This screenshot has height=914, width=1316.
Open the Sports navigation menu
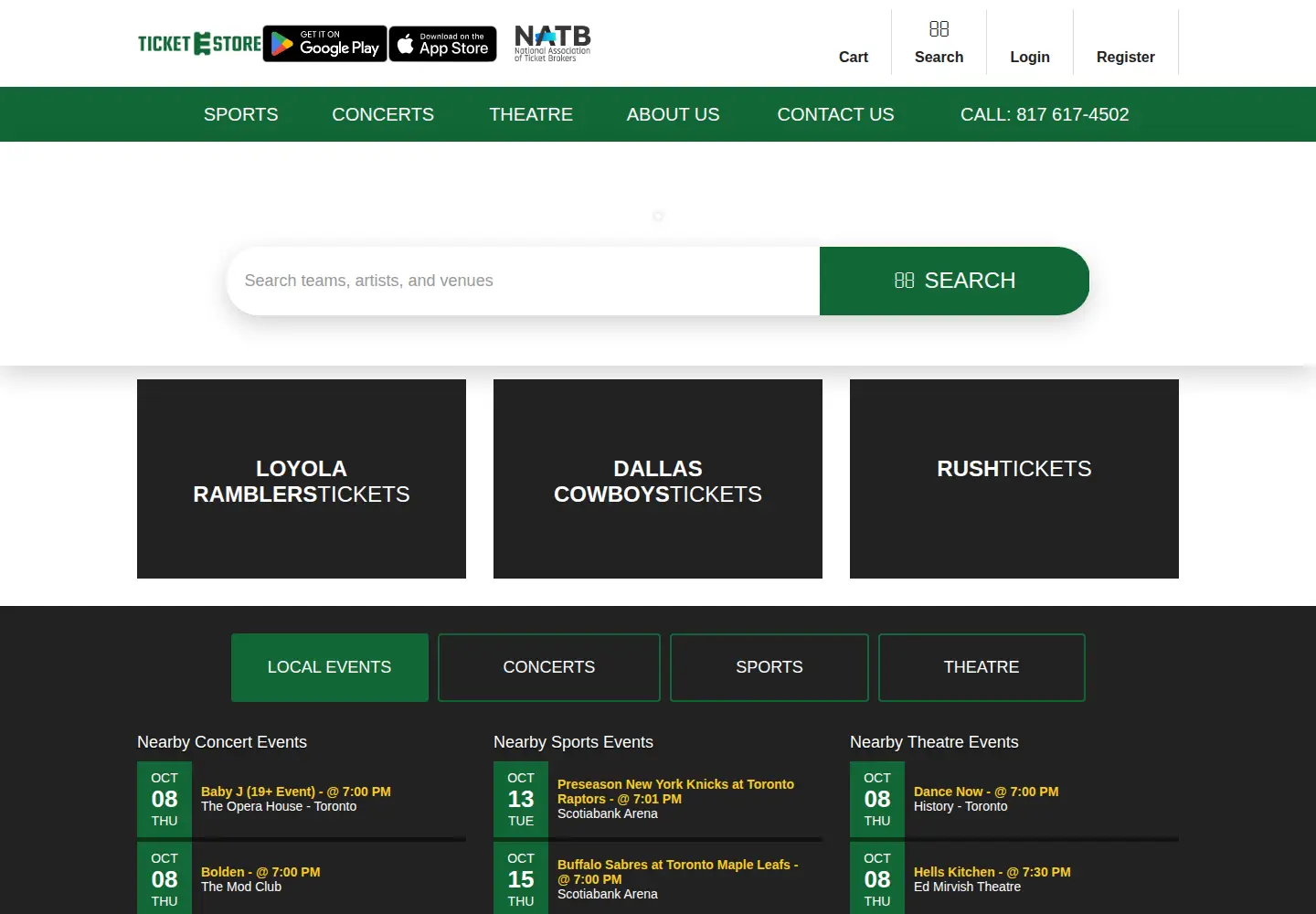241,114
